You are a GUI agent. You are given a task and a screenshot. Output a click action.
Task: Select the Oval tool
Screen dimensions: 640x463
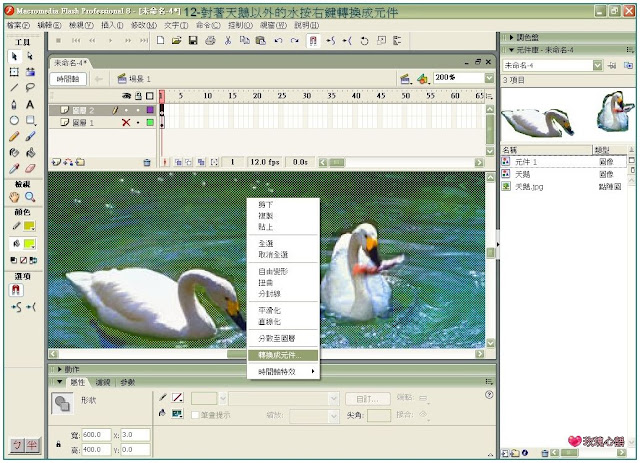pos(14,120)
